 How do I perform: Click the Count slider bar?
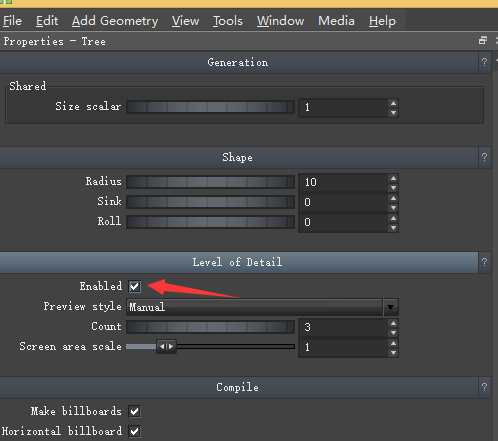point(210,327)
